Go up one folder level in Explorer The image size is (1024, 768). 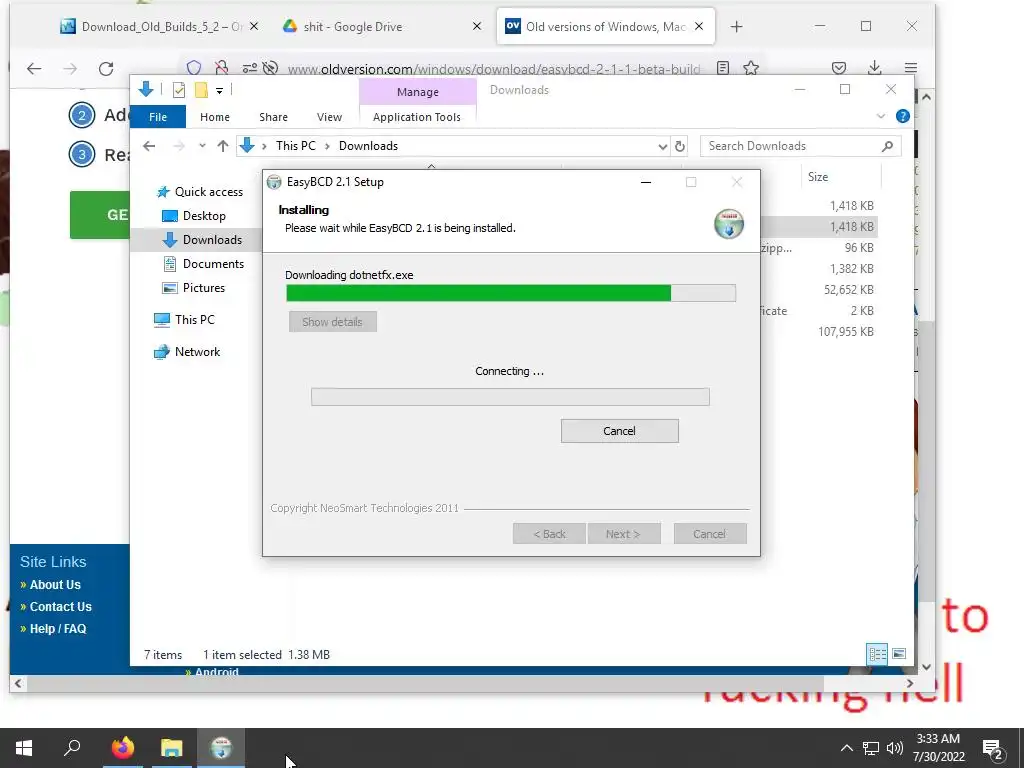[223, 146]
